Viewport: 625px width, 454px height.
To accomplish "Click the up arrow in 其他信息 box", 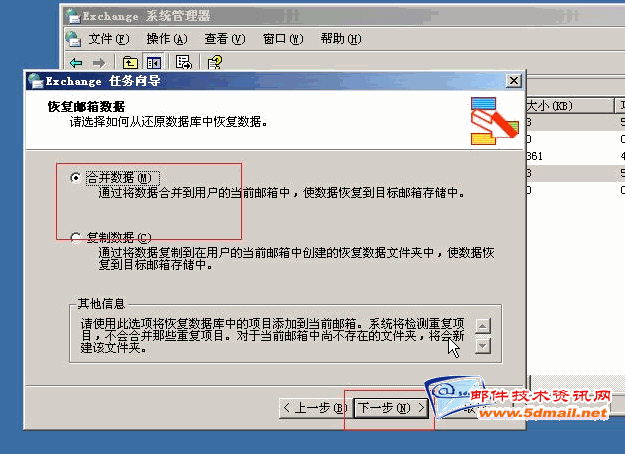I will pyautogui.click(x=483, y=326).
